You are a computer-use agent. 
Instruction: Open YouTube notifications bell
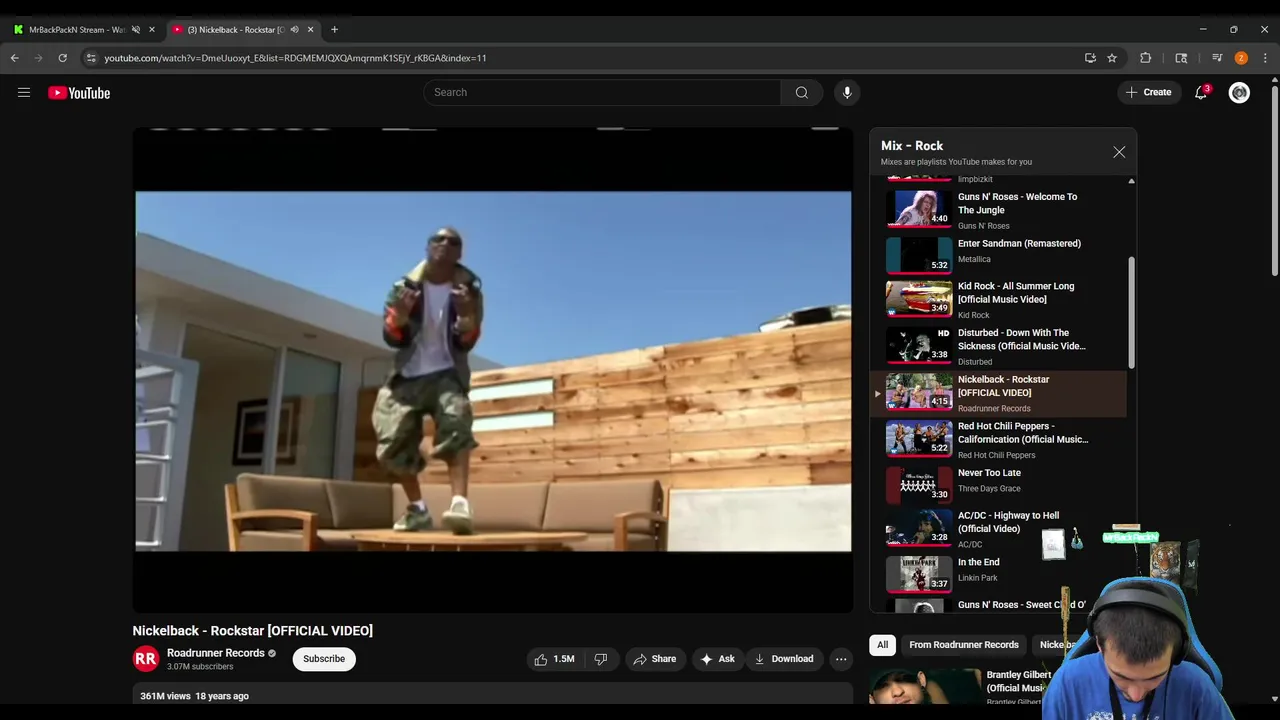(1201, 93)
